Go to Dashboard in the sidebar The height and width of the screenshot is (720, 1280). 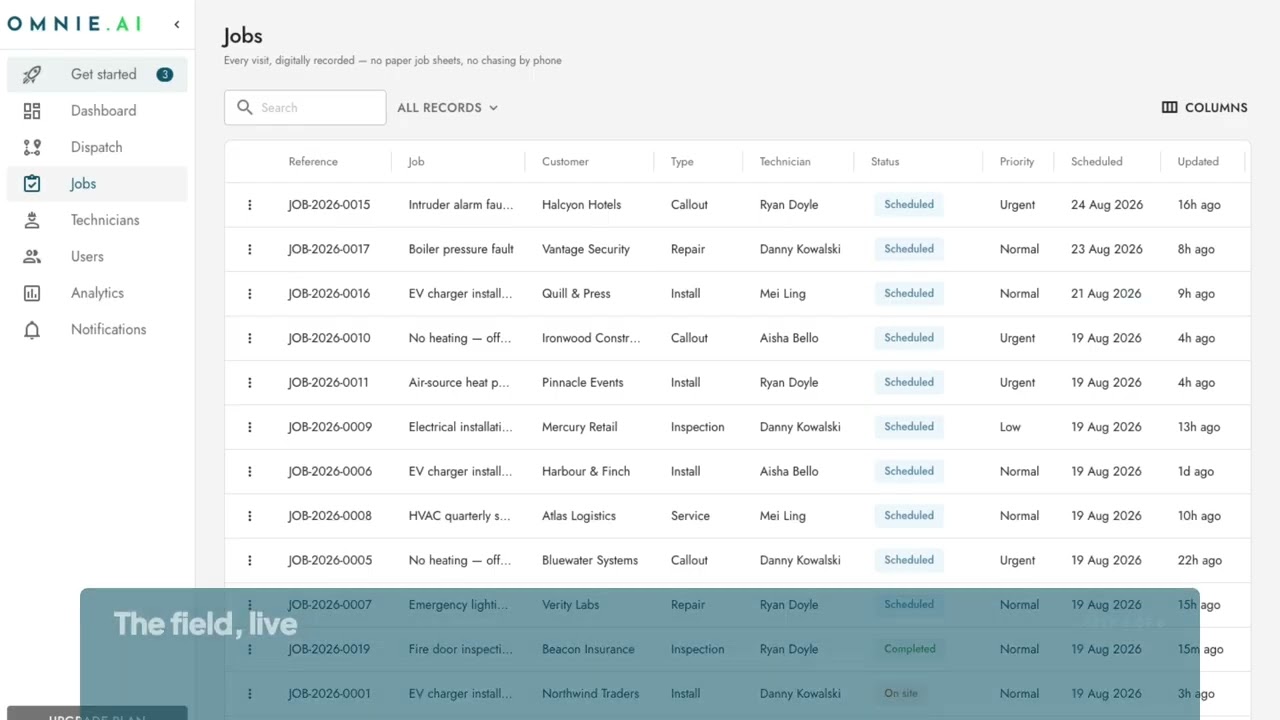coord(97,111)
